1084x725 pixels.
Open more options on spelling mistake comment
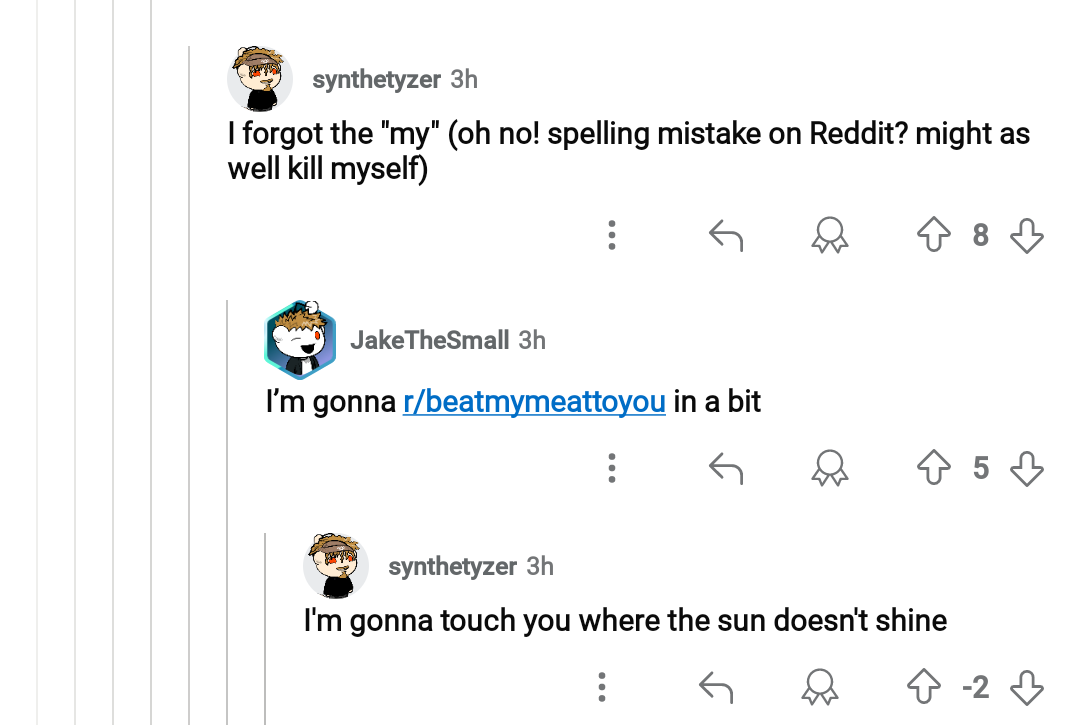coord(612,236)
